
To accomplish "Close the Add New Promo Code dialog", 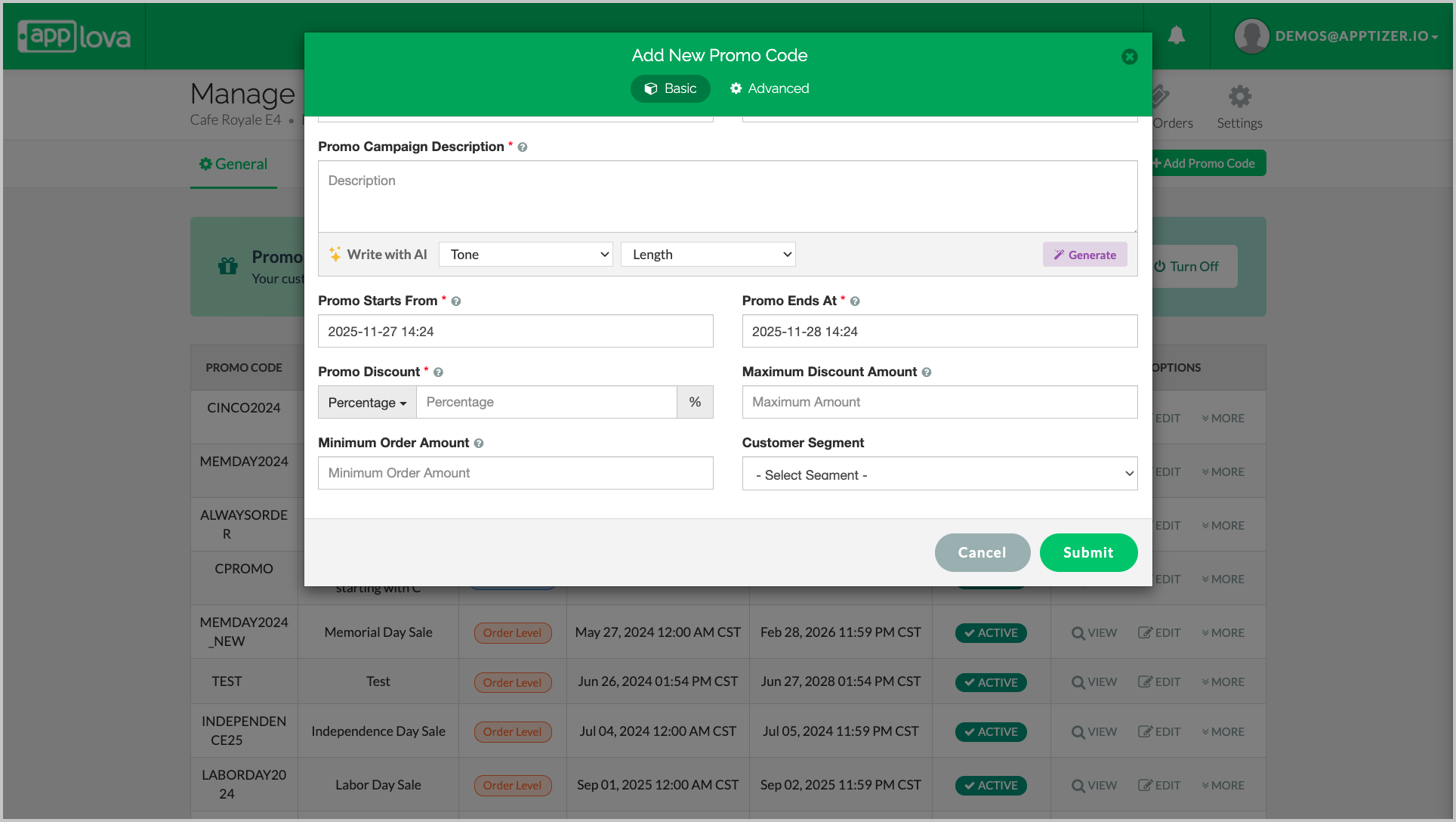I will (x=1129, y=57).
